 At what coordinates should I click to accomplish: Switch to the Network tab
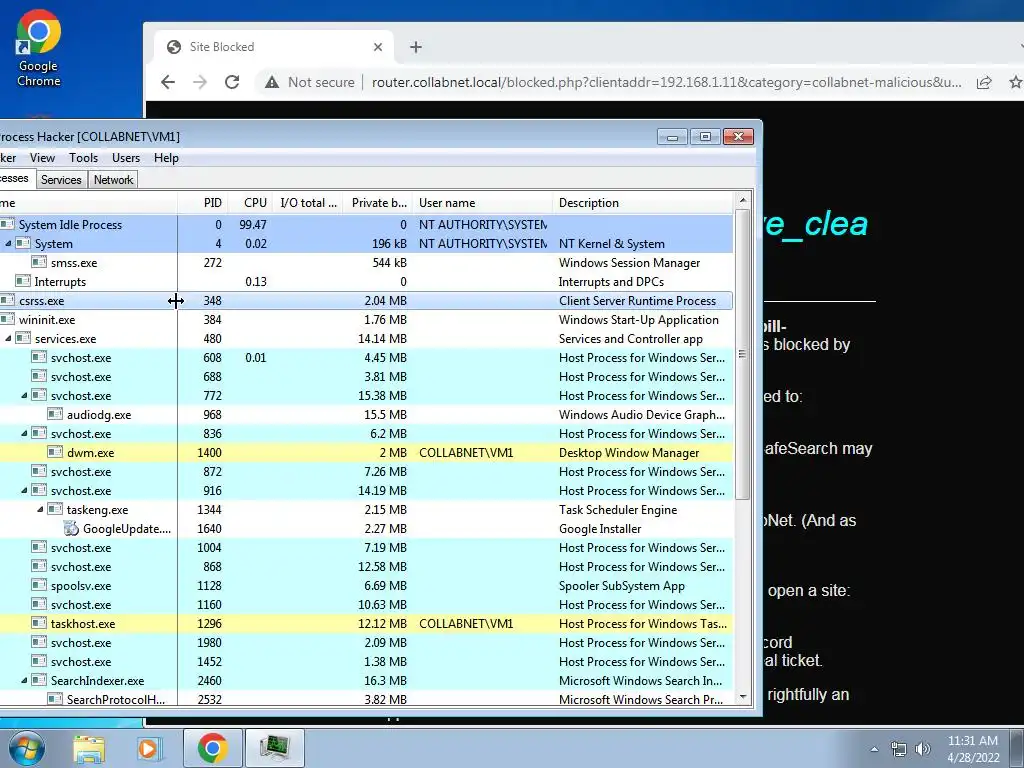[113, 180]
